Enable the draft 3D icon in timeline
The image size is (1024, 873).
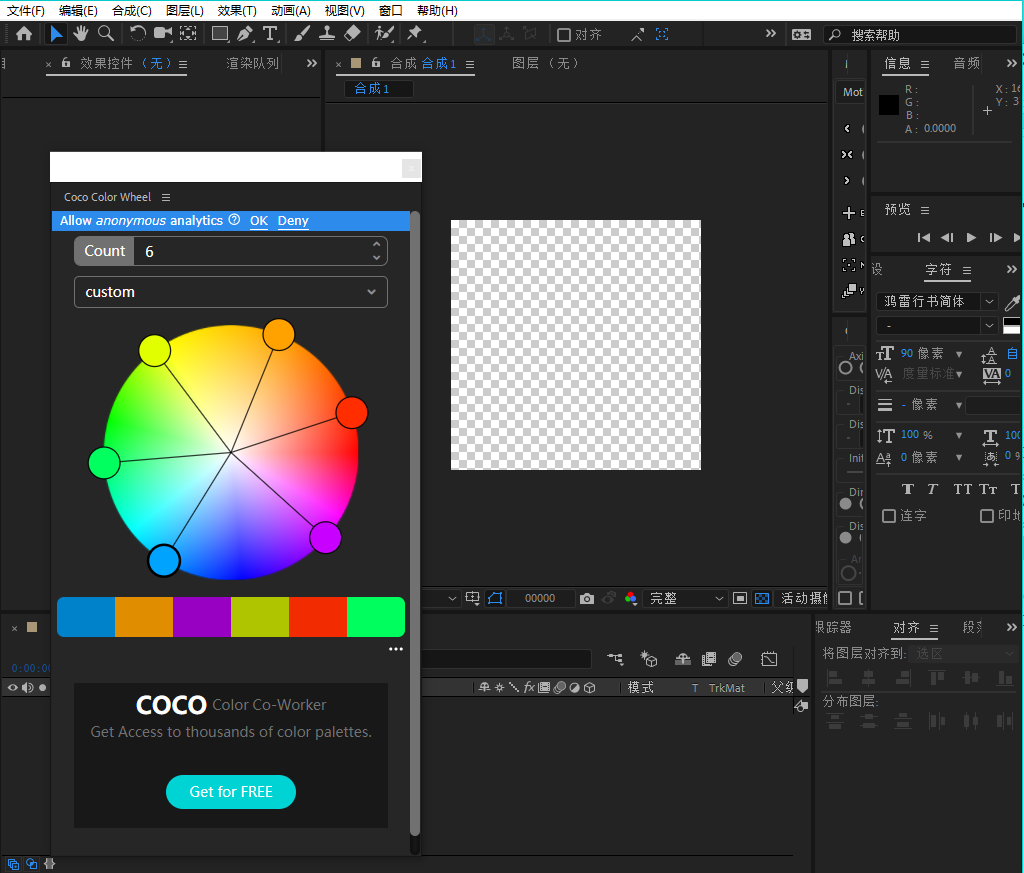pos(648,659)
